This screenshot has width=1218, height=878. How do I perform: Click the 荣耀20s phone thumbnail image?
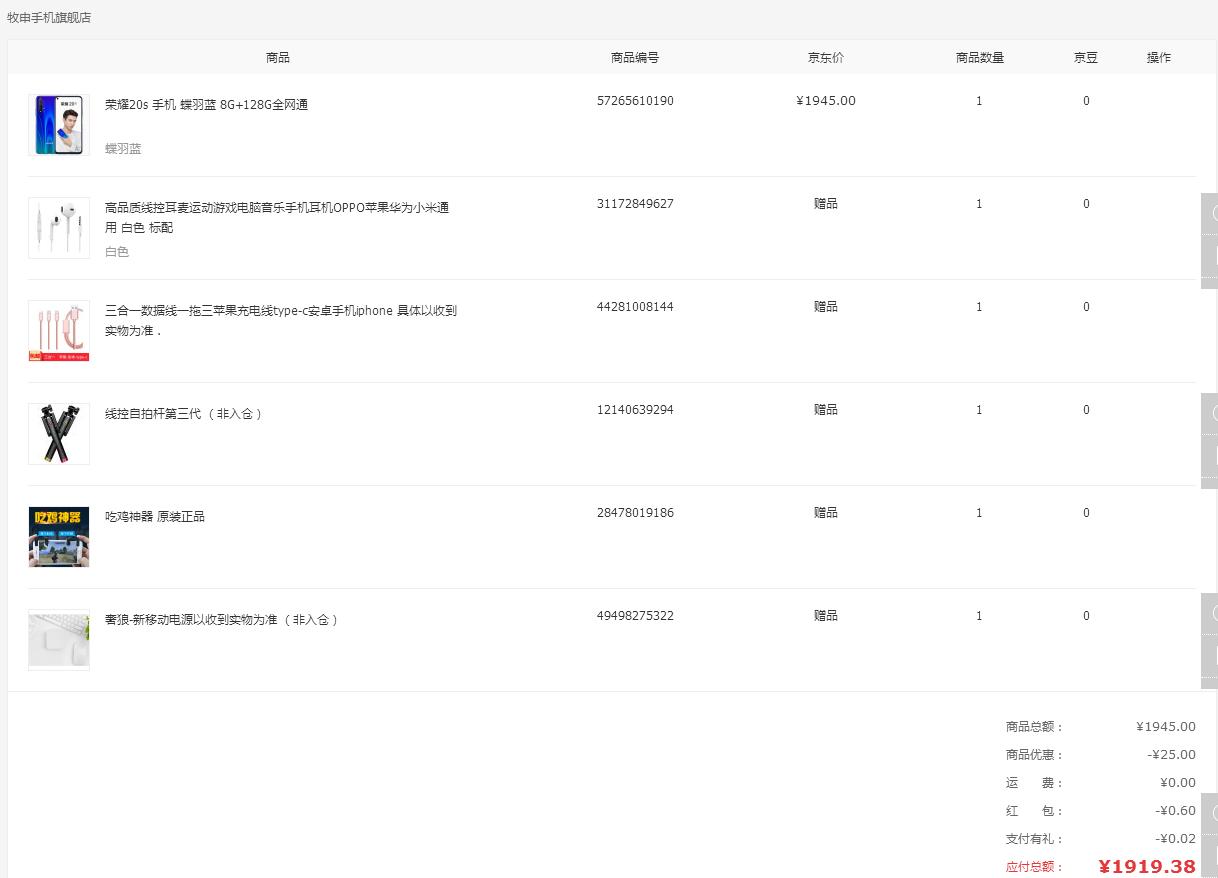click(x=58, y=124)
